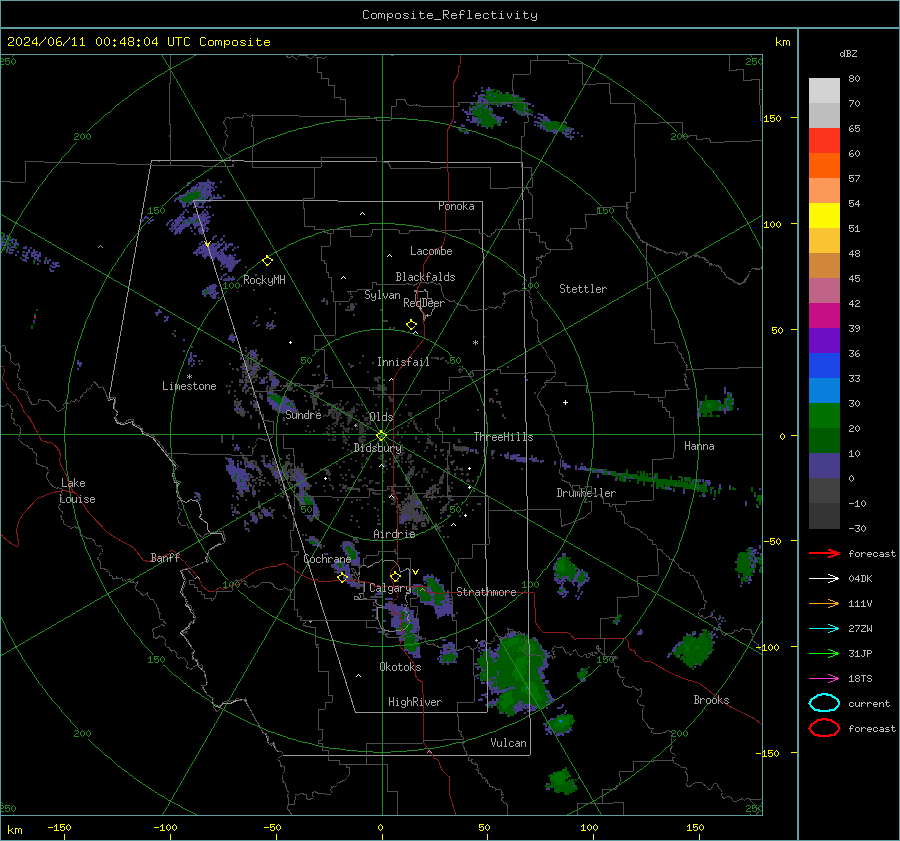Select the bright green 20-30 dBZ swatch
The height and width of the screenshot is (841, 900).
pos(824,416)
